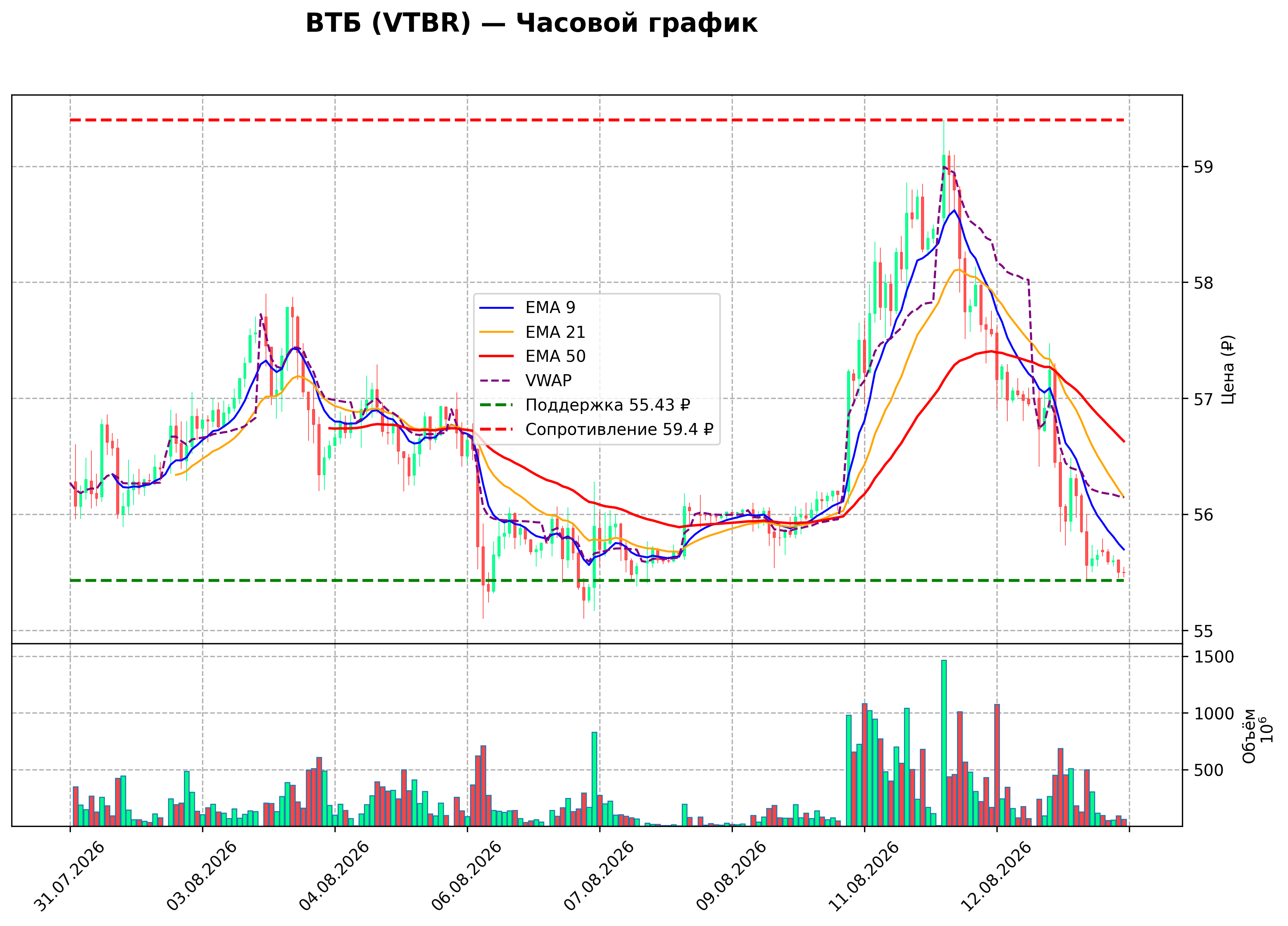Click the green dashed support legend sample

coord(496,406)
